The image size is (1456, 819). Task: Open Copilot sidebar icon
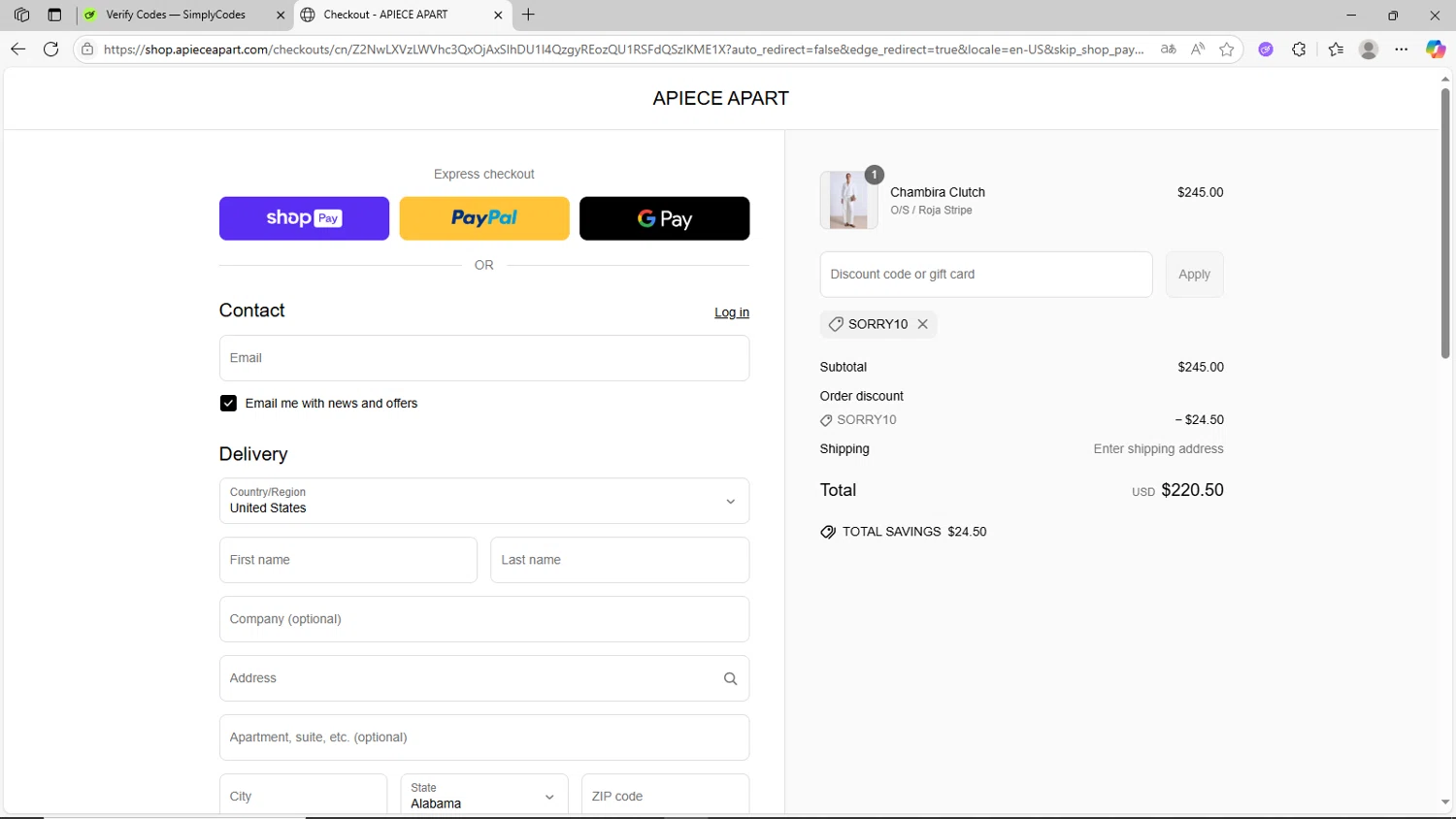click(1436, 49)
